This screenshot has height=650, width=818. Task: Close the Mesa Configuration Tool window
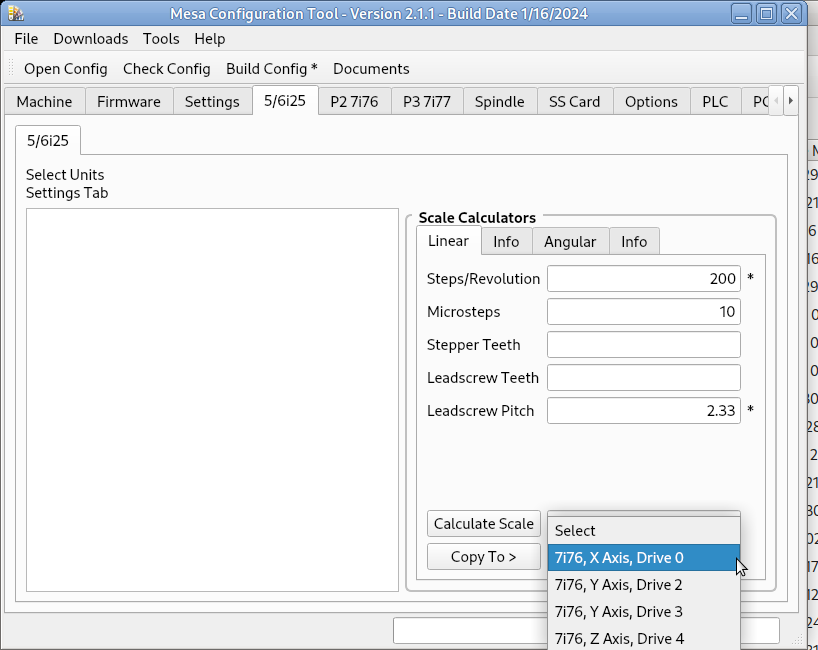[791, 14]
